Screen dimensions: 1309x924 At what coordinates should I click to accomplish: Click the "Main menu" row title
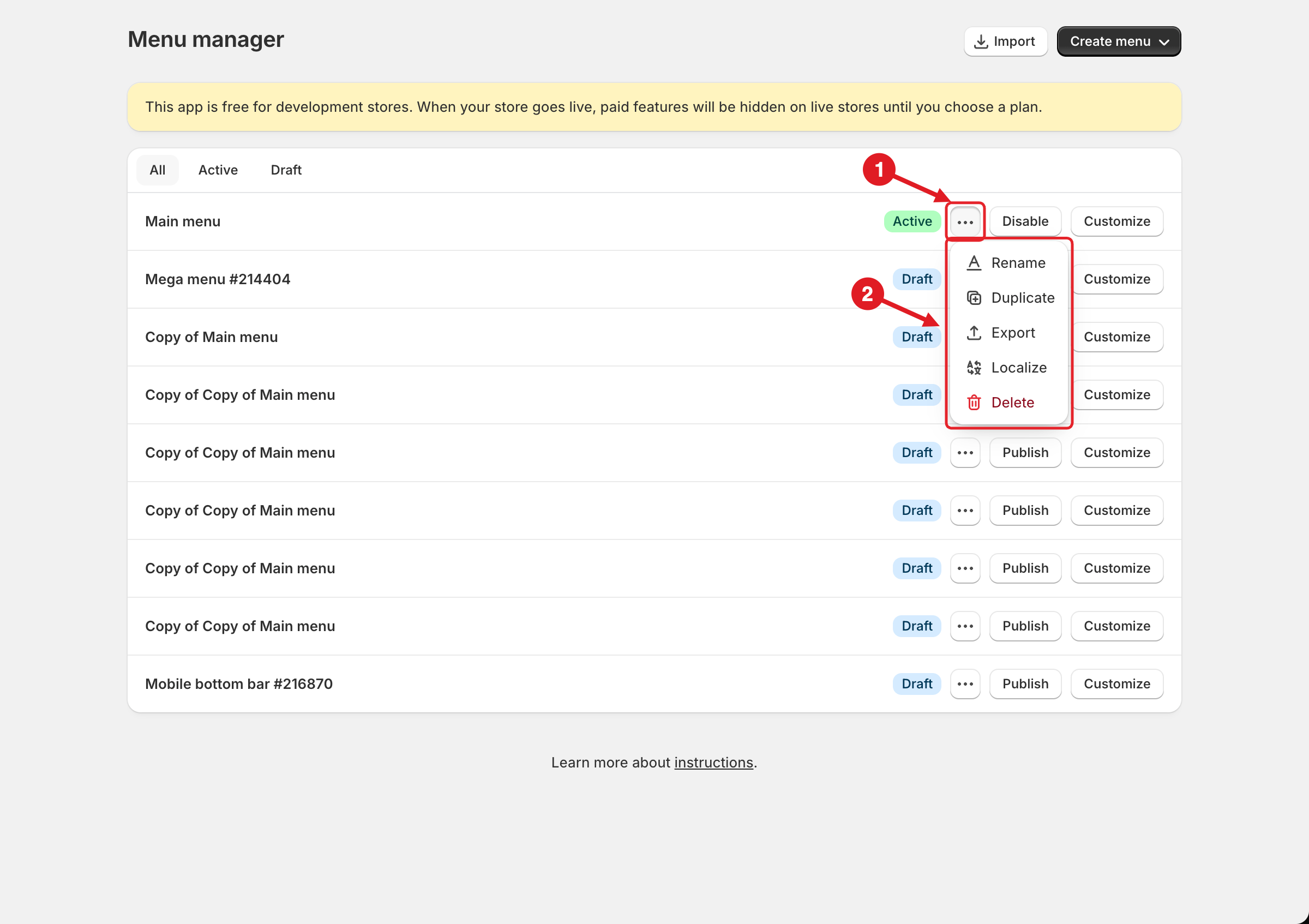click(x=182, y=221)
